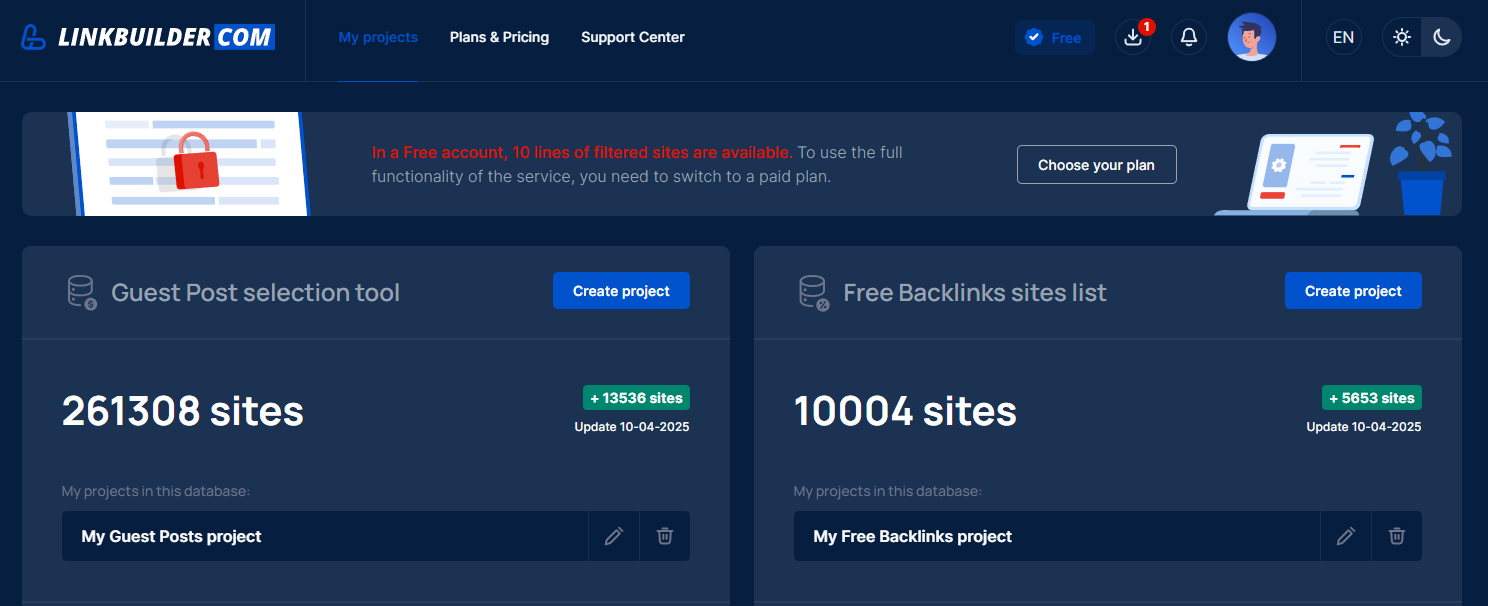The image size is (1488, 606).
Task: Click the 10004 sites count
Action: point(905,411)
